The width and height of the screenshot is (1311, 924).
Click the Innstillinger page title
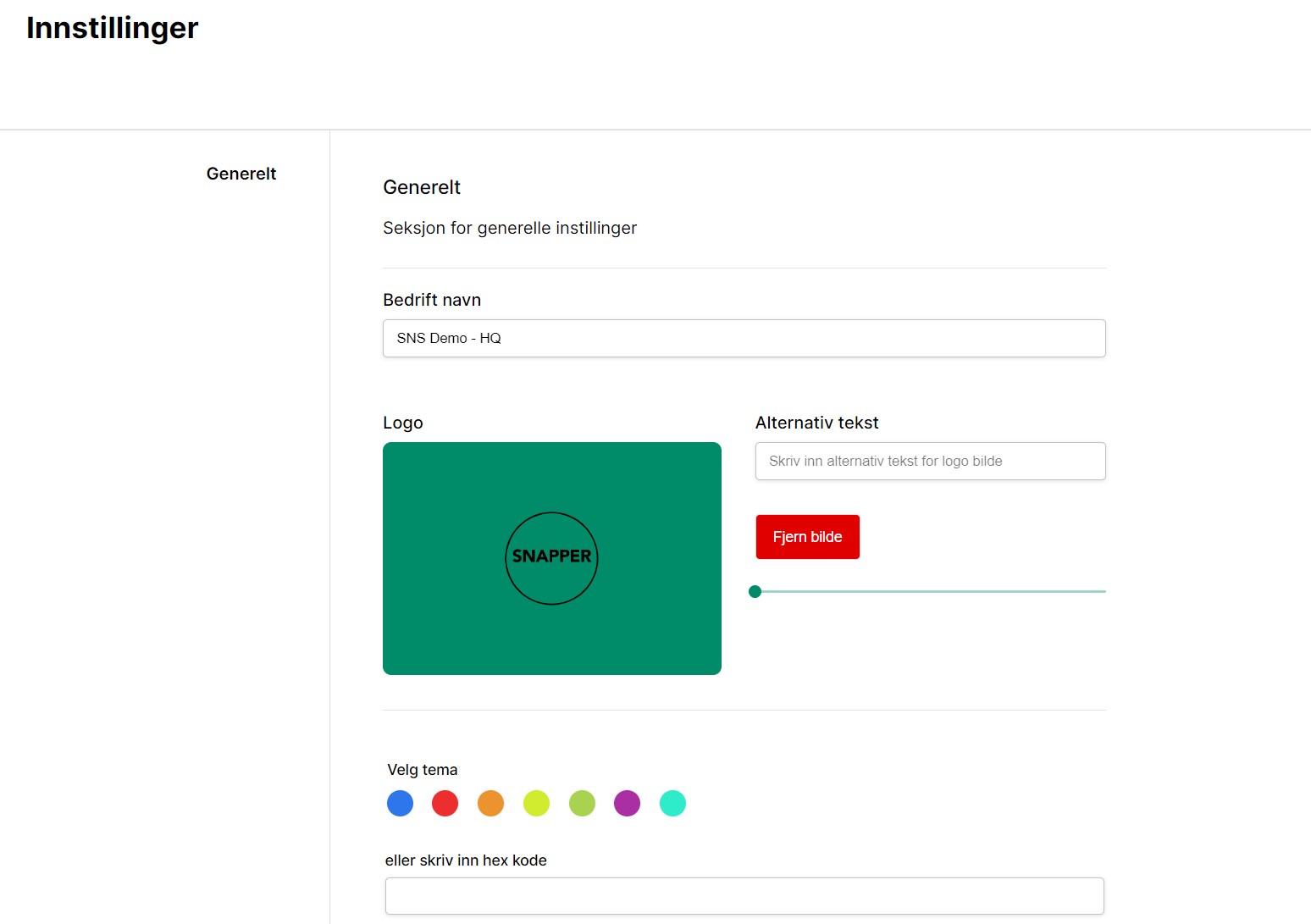(x=112, y=28)
